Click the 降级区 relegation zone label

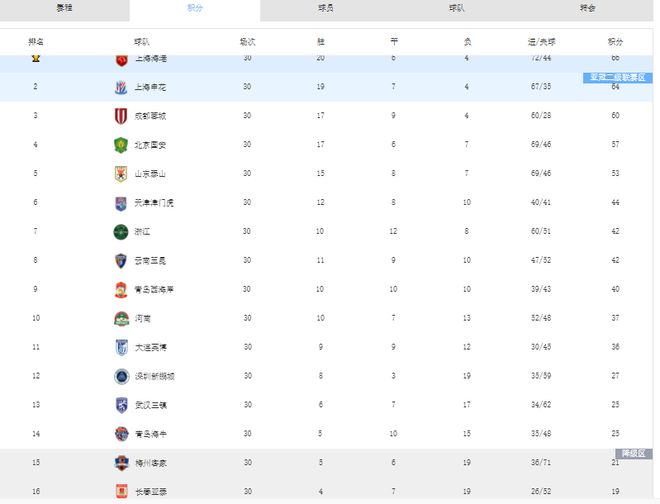634,453
